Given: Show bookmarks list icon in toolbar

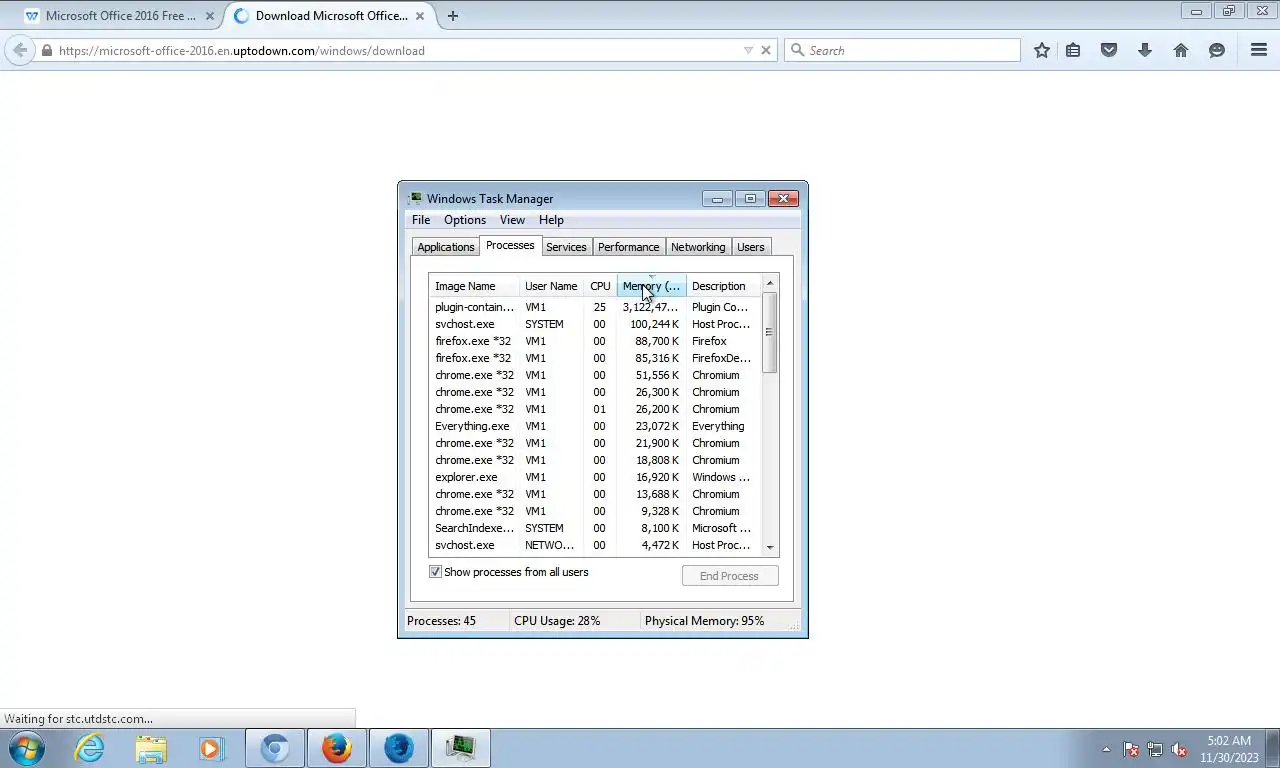Looking at the screenshot, I should click(1073, 50).
